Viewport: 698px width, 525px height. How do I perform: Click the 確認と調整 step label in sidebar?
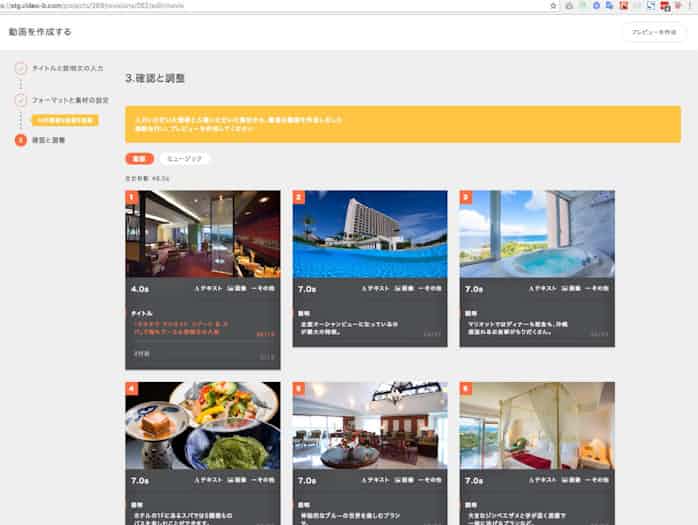(48, 140)
